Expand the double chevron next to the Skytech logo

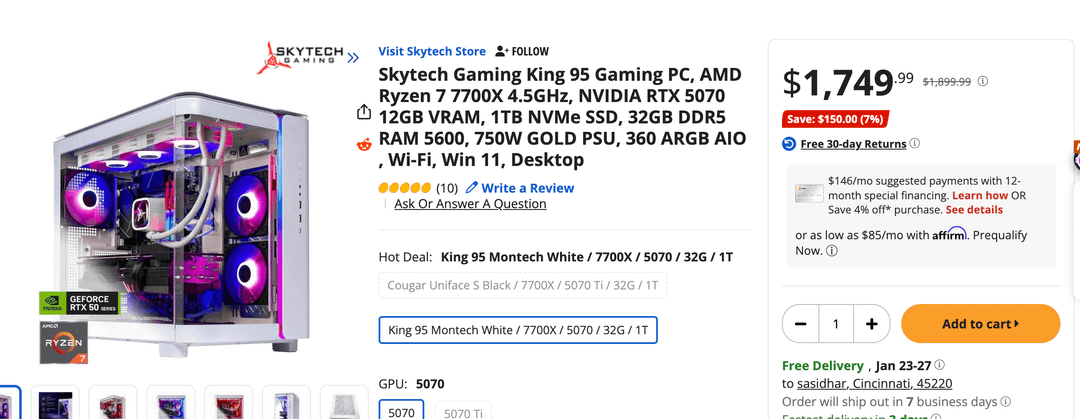[x=353, y=57]
